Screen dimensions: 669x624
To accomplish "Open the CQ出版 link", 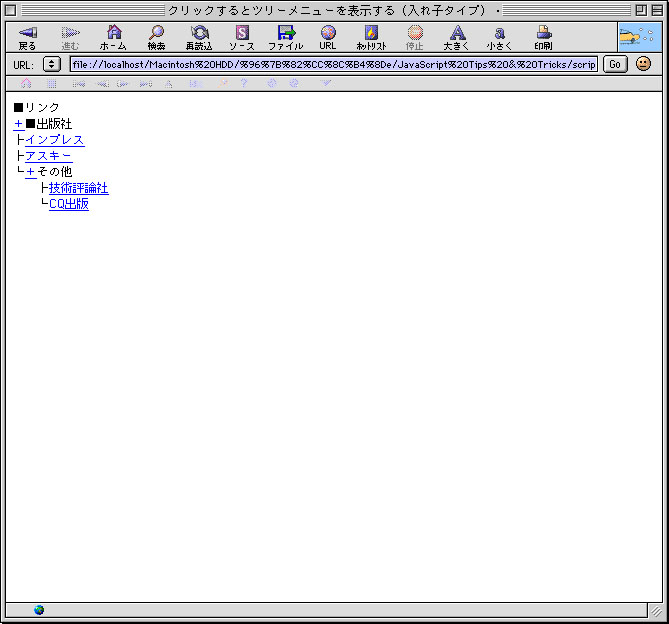I will 69,204.
